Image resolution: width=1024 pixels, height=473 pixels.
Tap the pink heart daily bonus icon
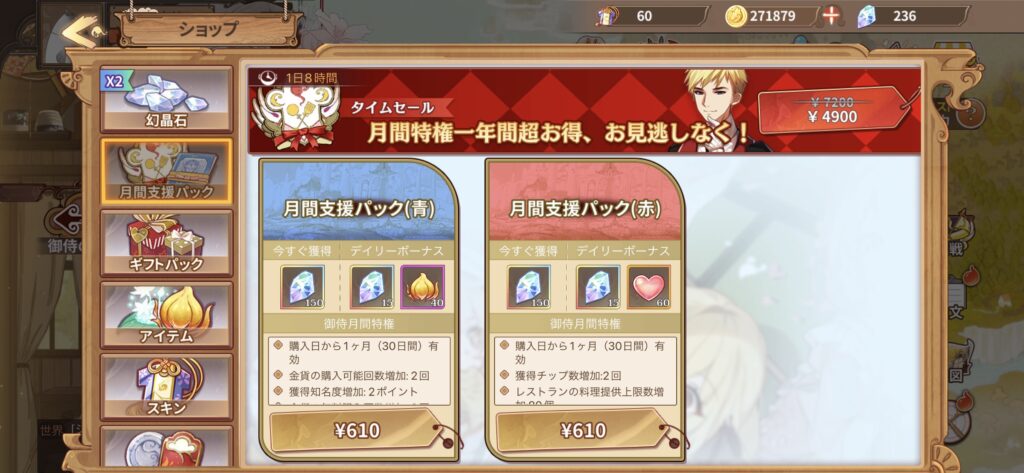[648, 287]
